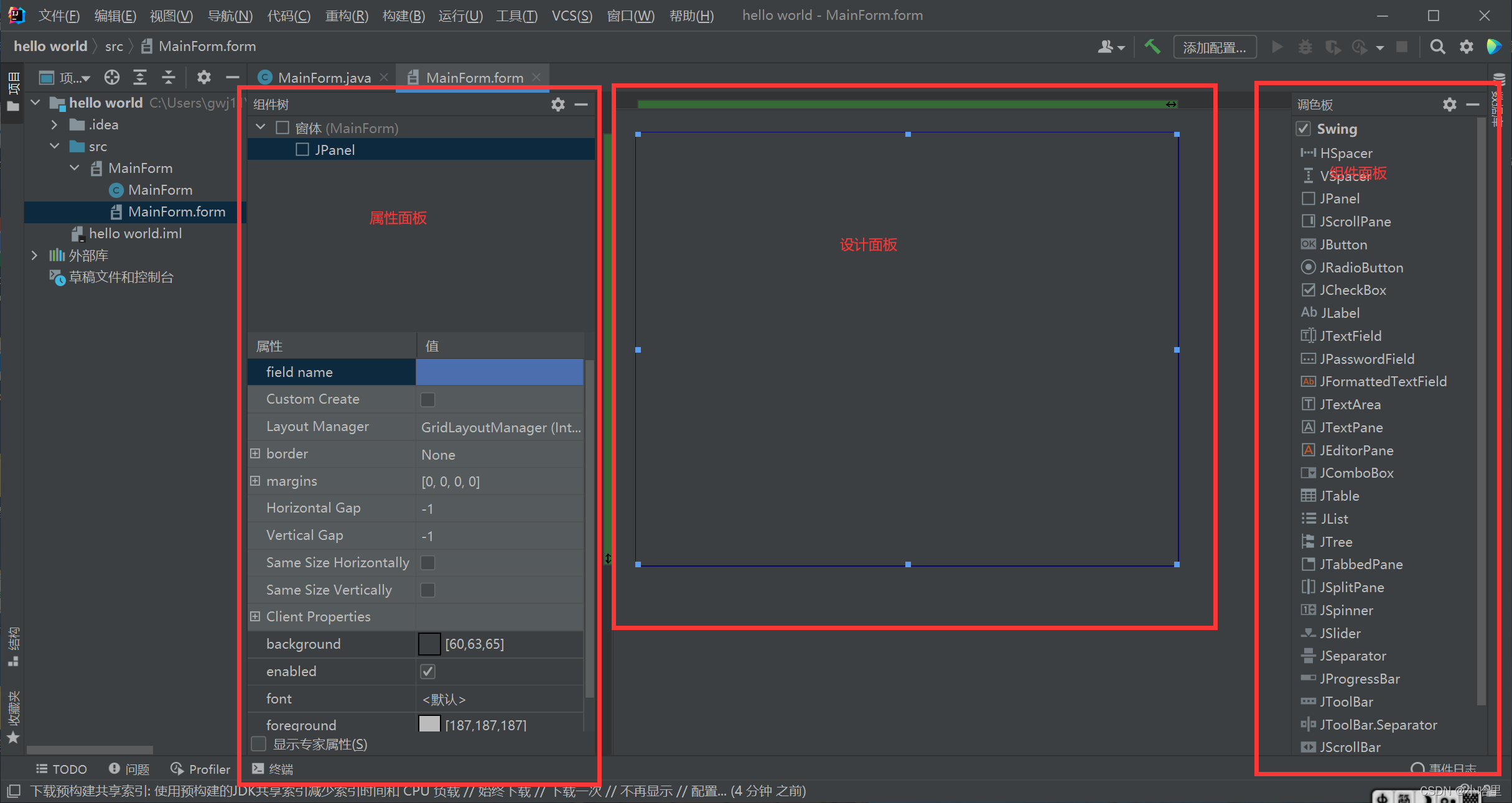The height and width of the screenshot is (803, 1512).
Task: Uncheck the enabled property checkbox
Action: click(x=427, y=672)
